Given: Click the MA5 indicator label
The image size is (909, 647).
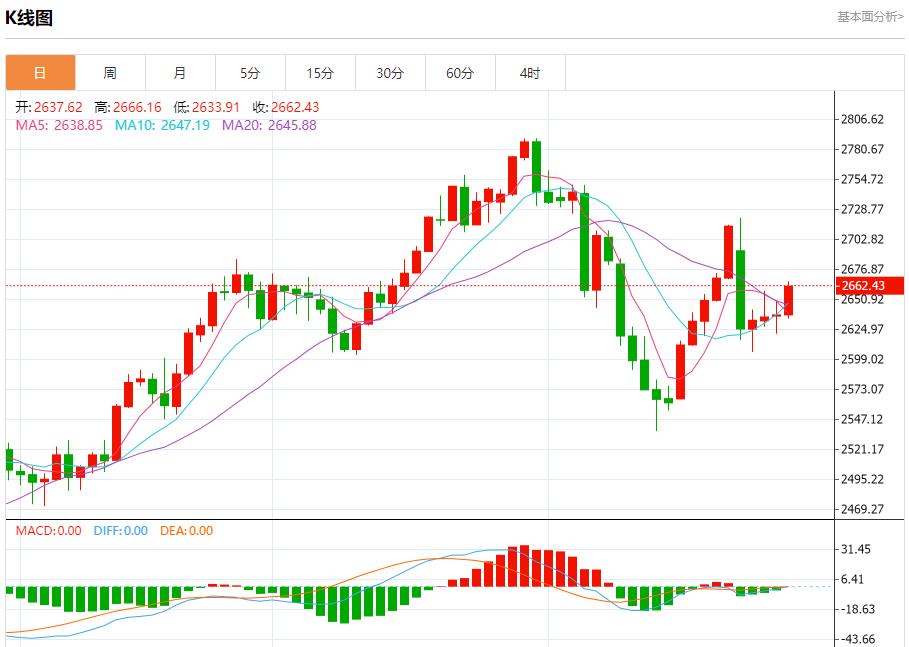Looking at the screenshot, I should tap(59, 125).
